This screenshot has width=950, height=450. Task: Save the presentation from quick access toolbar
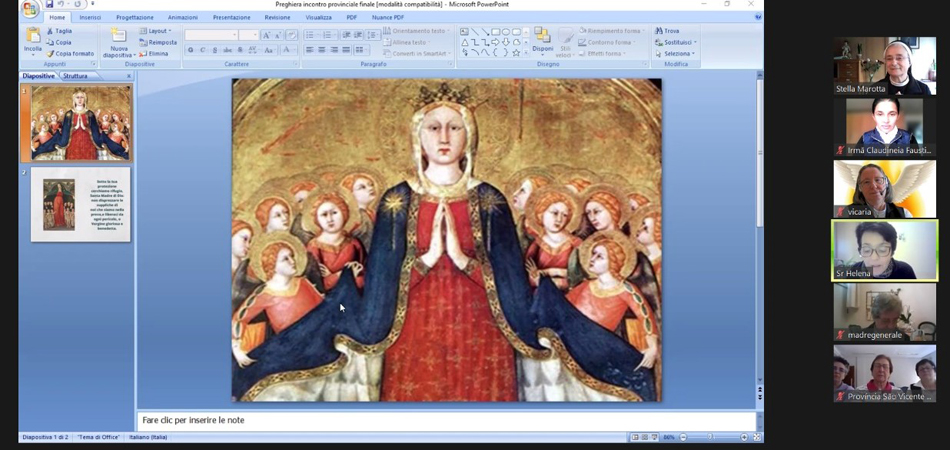50,4
